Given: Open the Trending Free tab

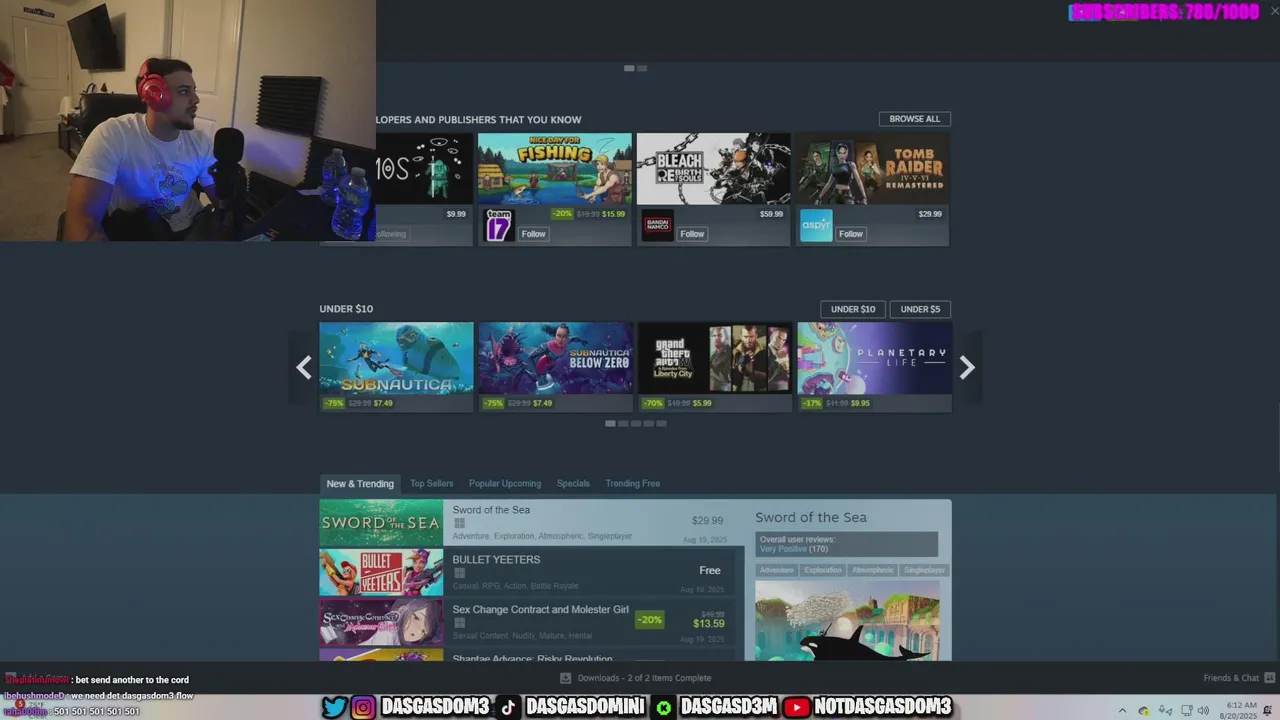Looking at the screenshot, I should pyautogui.click(x=633, y=484).
